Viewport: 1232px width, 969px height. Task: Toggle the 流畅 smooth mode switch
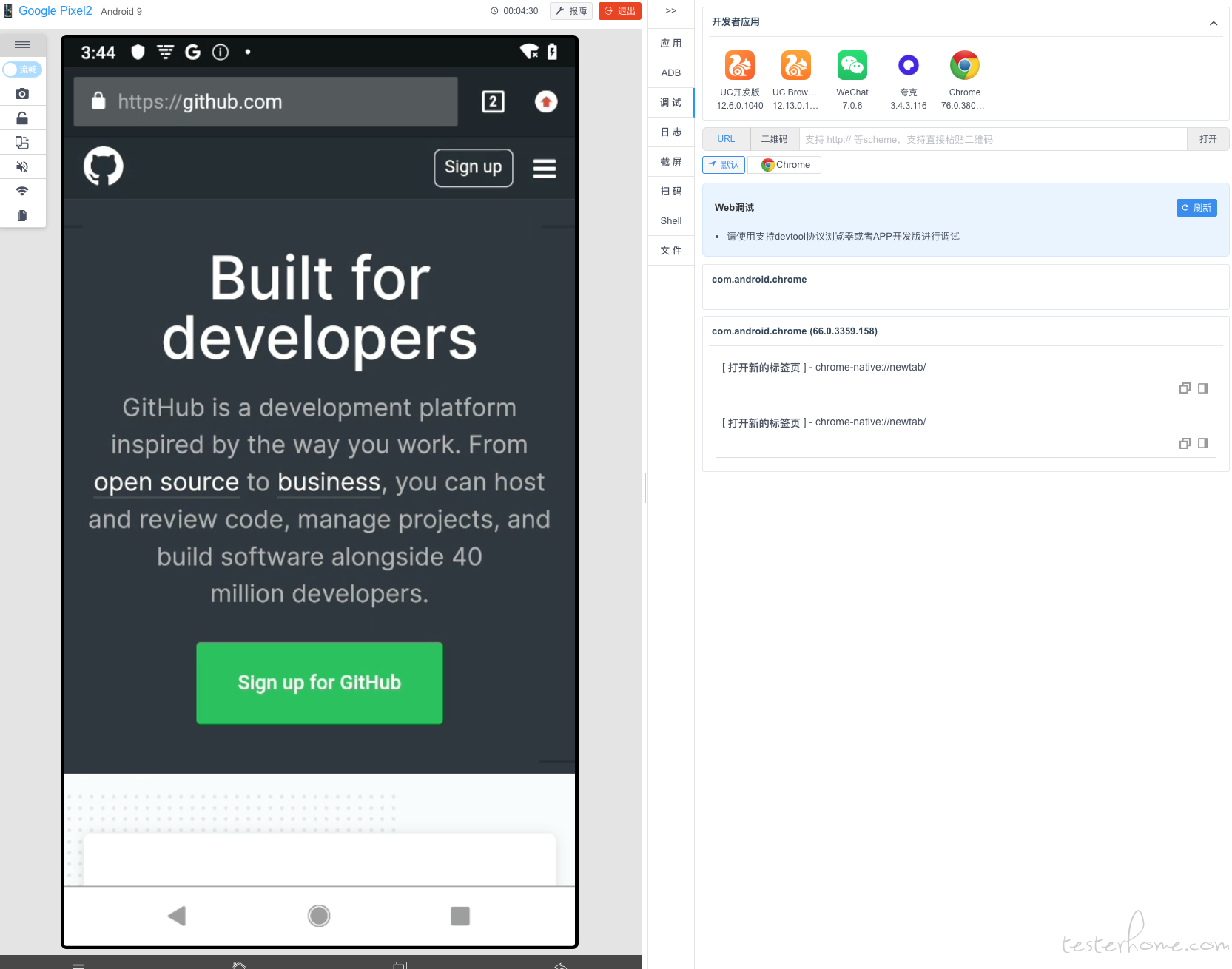point(22,70)
